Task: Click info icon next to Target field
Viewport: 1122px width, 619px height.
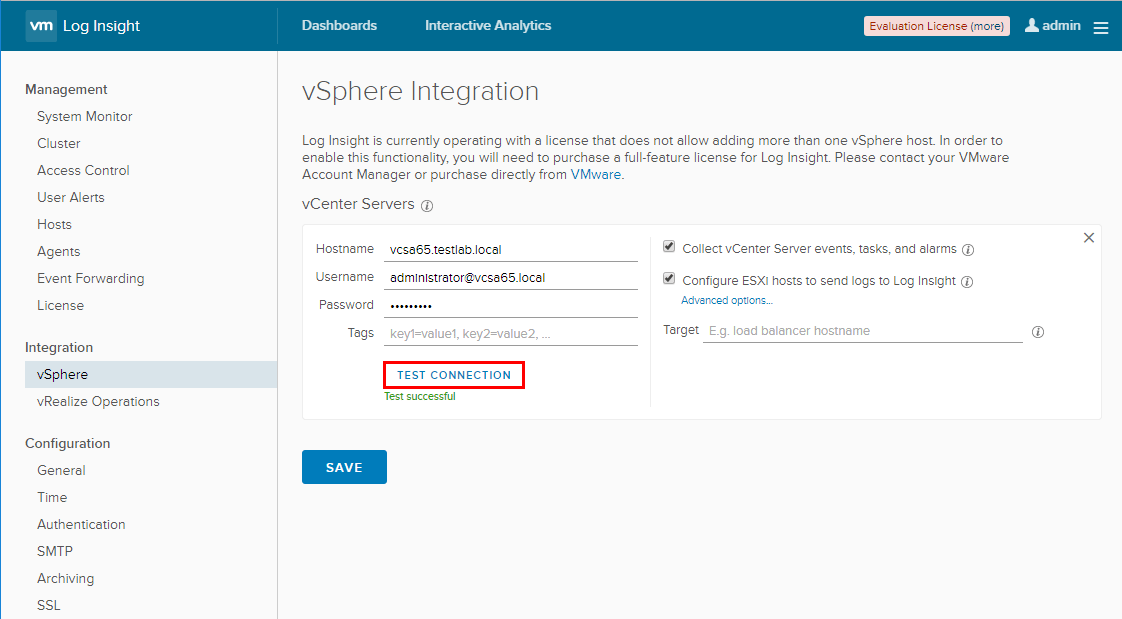Action: pyautogui.click(x=1038, y=332)
